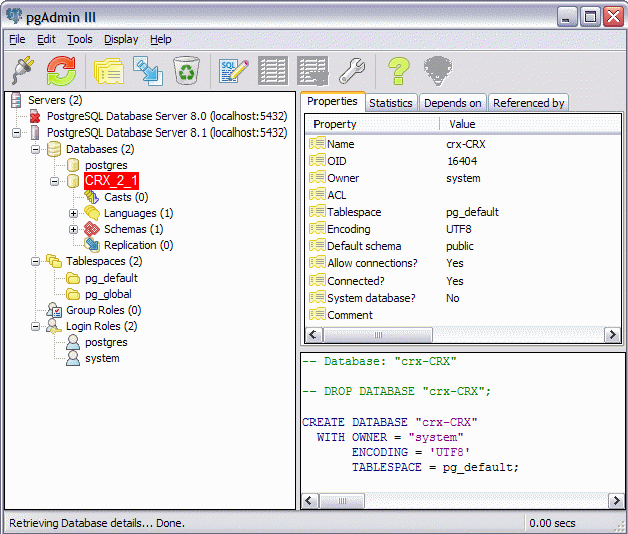
Task: Click the Databases cylinder icon
Action: [x=54, y=149]
